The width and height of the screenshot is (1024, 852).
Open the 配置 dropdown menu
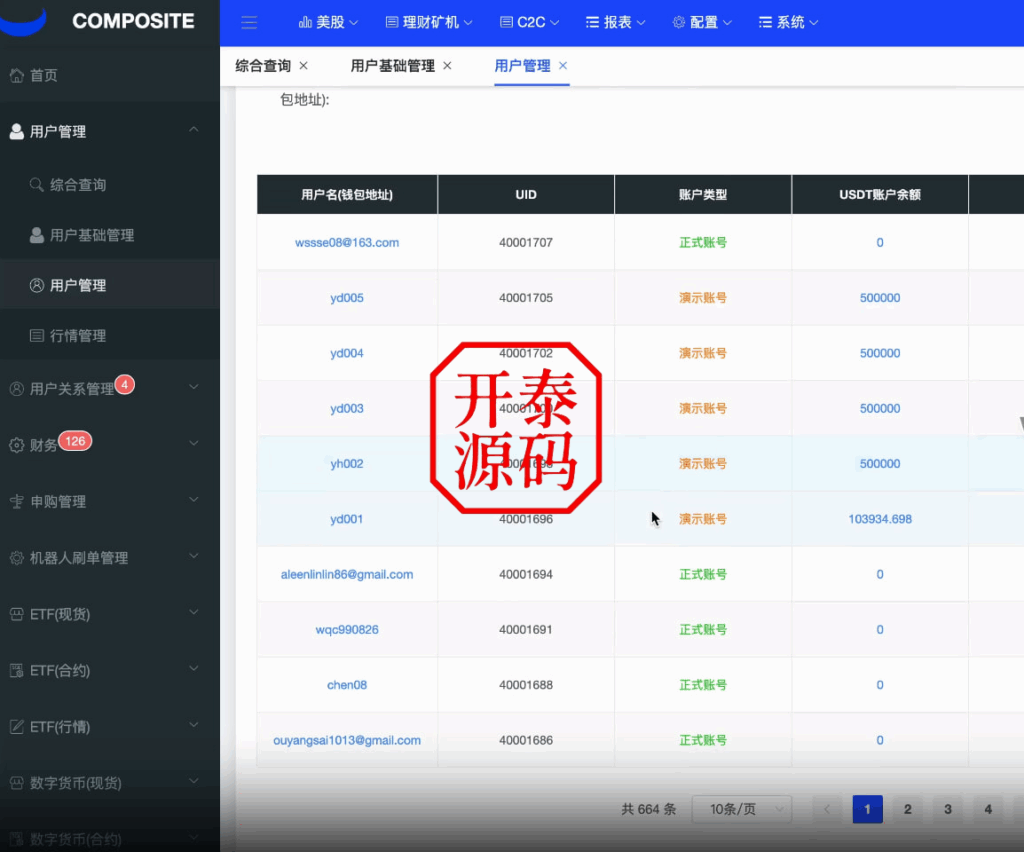[702, 22]
